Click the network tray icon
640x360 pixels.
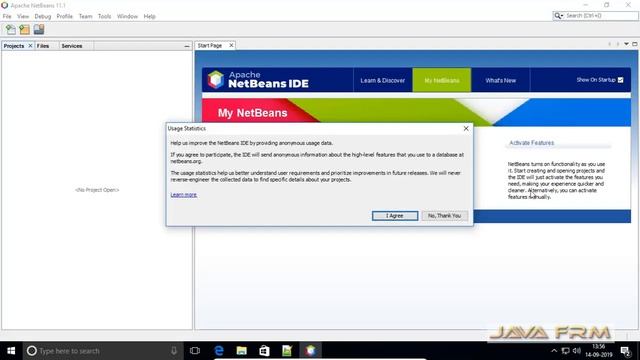point(565,351)
